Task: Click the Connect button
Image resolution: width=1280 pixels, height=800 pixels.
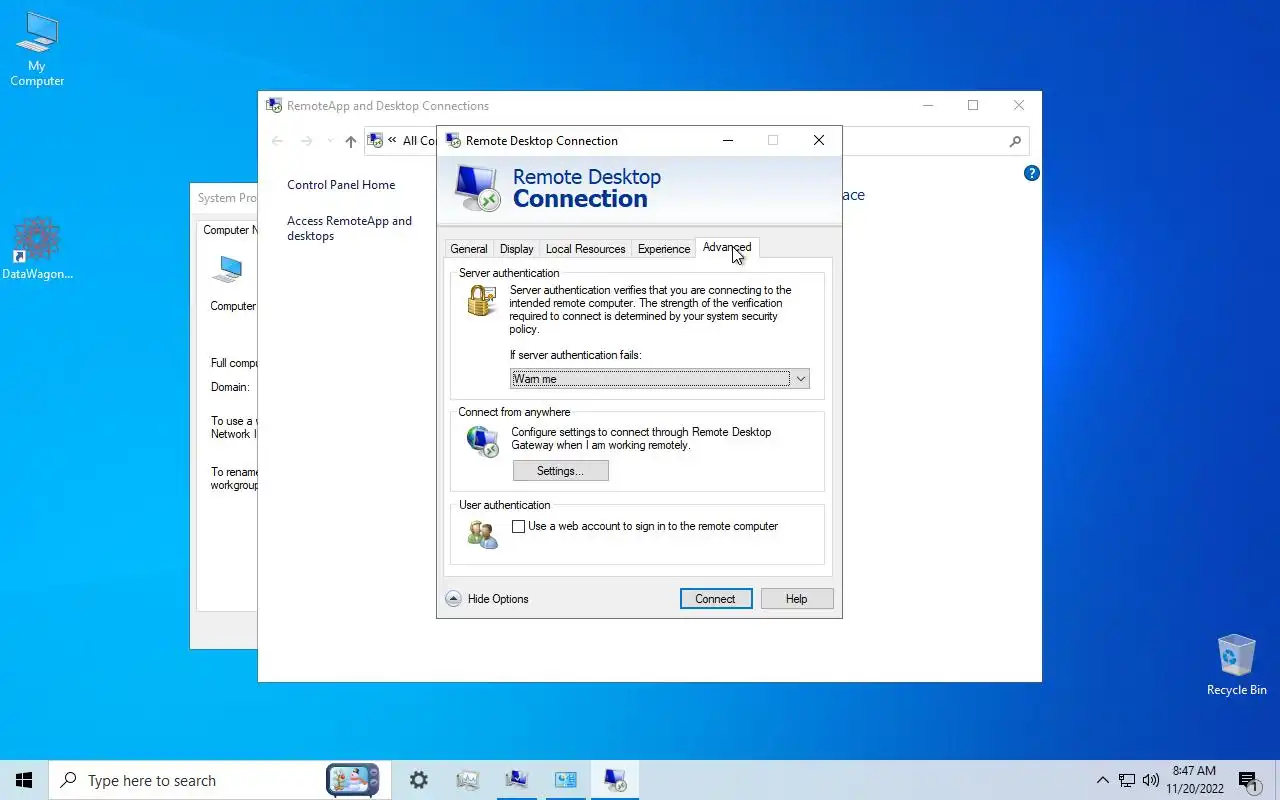Action: [x=716, y=599]
